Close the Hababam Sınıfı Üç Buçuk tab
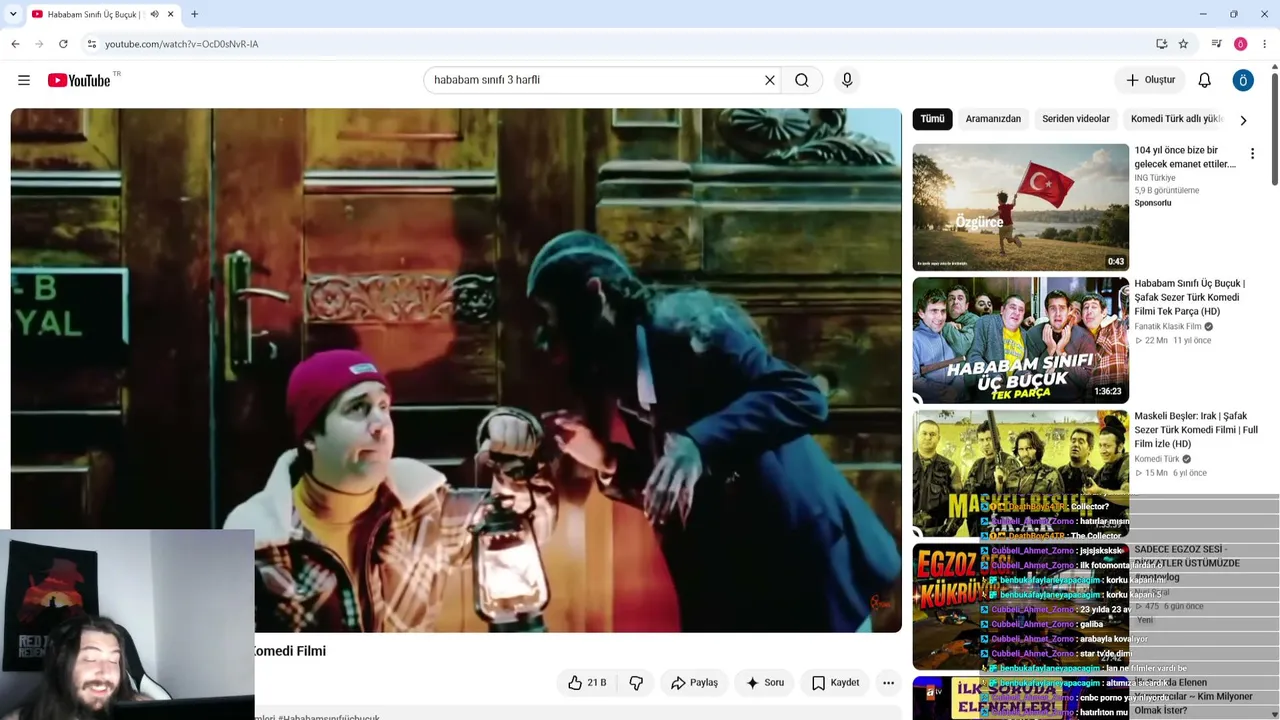The height and width of the screenshot is (720, 1280). pyautogui.click(x=171, y=14)
